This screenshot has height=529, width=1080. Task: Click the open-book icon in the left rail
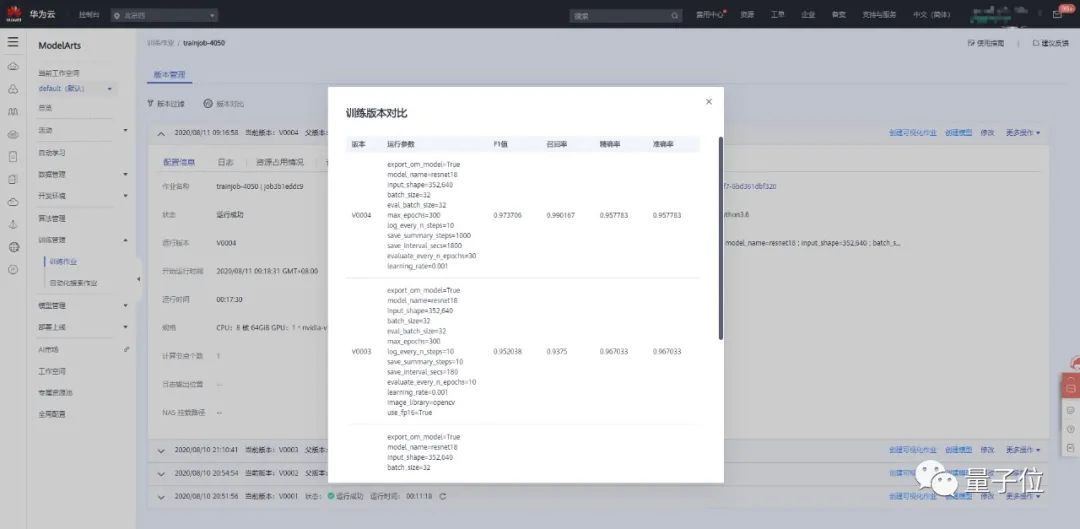coord(12,112)
